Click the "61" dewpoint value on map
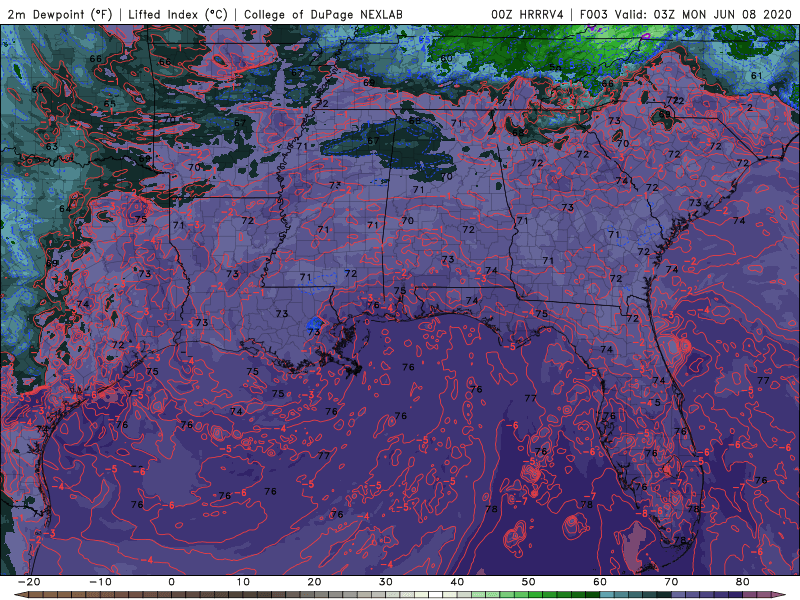The image size is (800, 600). [x=757, y=76]
